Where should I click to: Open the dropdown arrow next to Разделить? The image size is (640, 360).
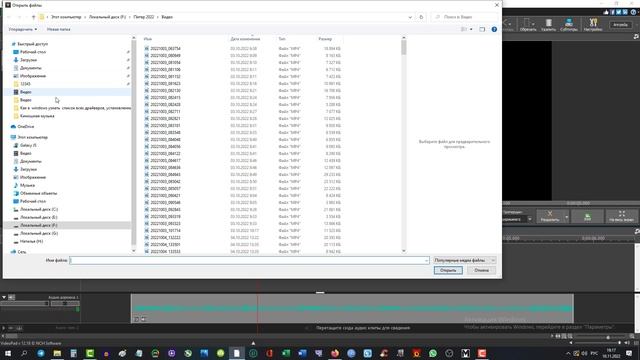pyautogui.click(x=567, y=217)
